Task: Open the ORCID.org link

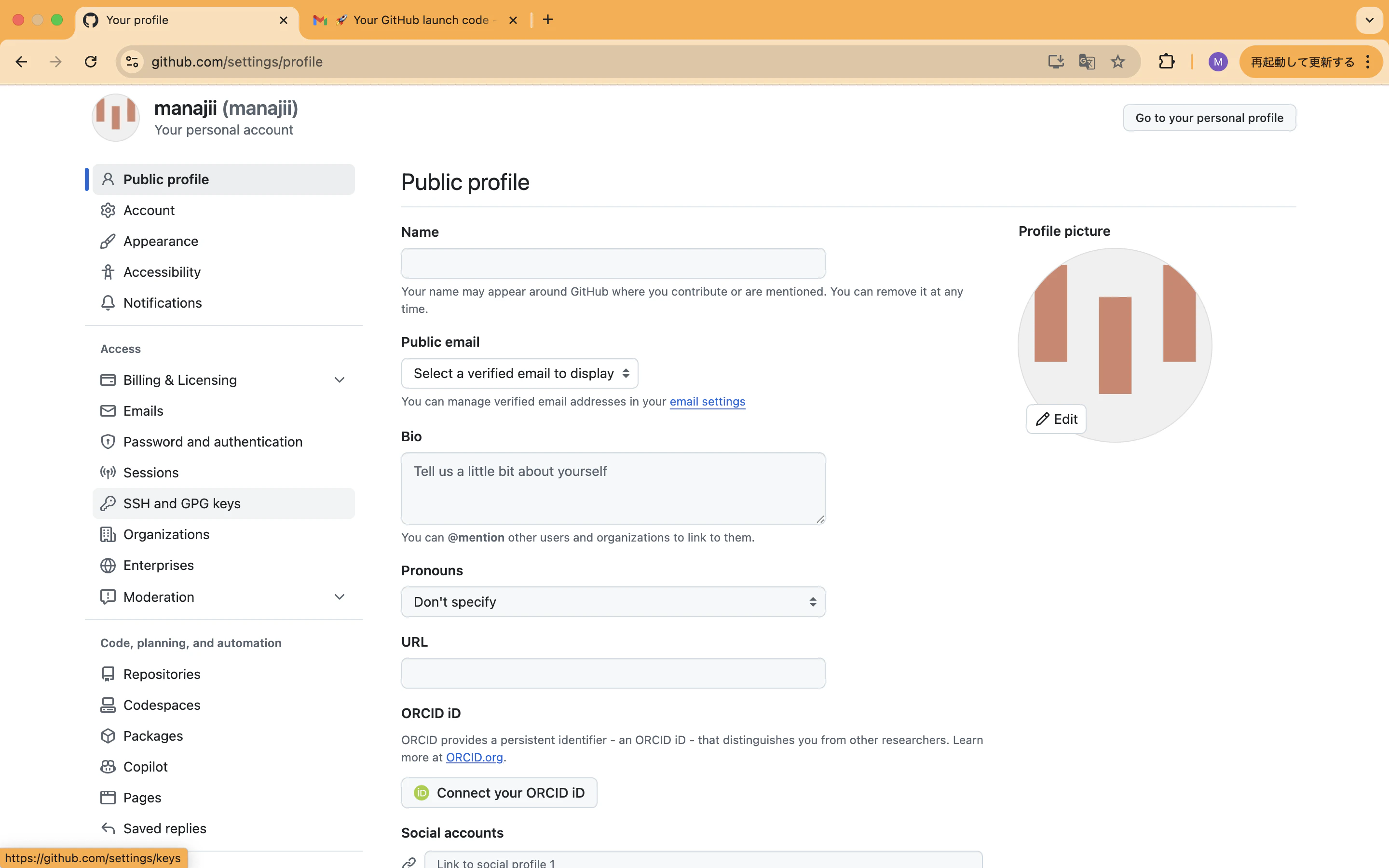Action: pyautogui.click(x=474, y=758)
